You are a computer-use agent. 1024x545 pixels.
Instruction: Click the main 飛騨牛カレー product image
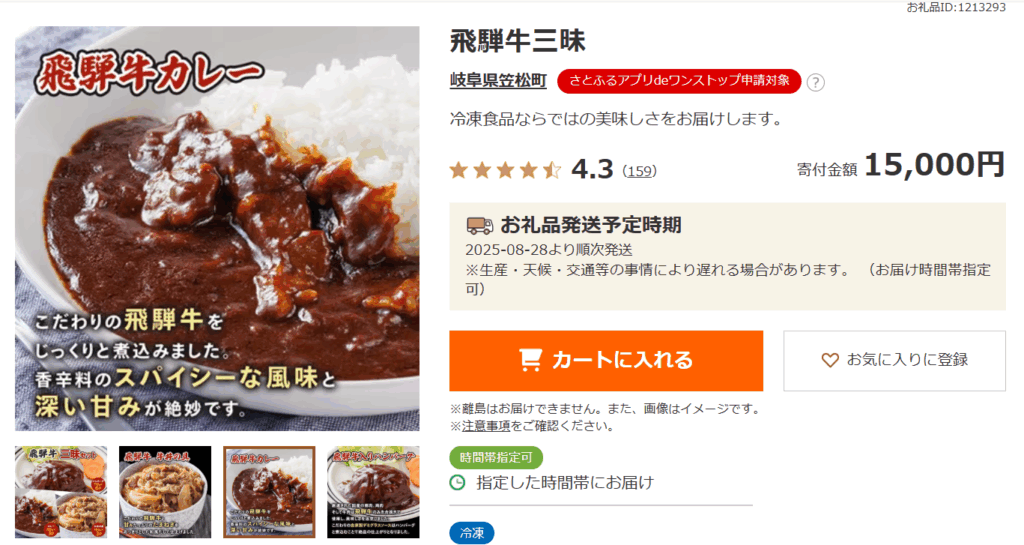click(x=217, y=228)
